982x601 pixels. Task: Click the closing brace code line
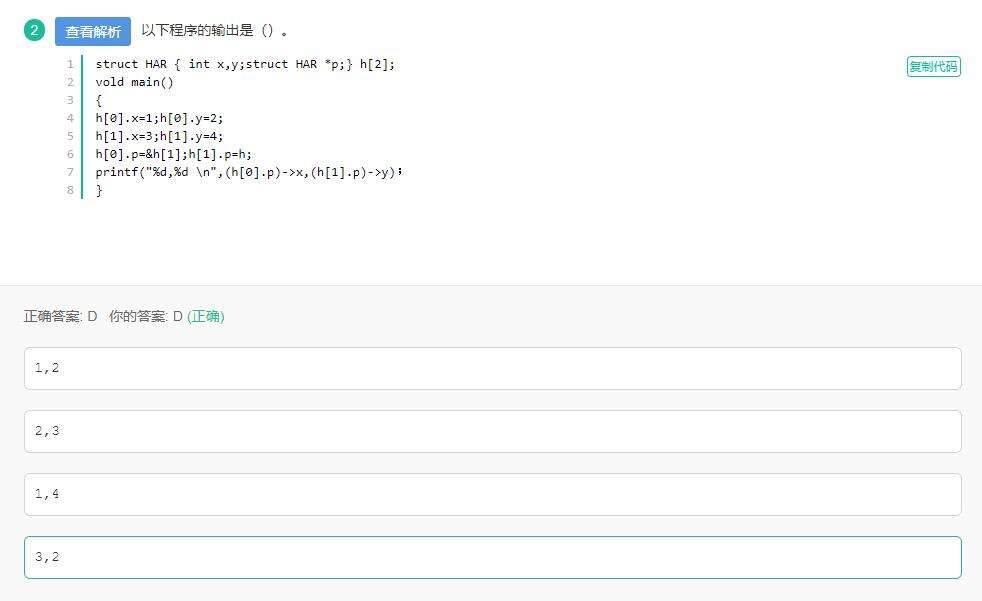pyautogui.click(x=99, y=190)
